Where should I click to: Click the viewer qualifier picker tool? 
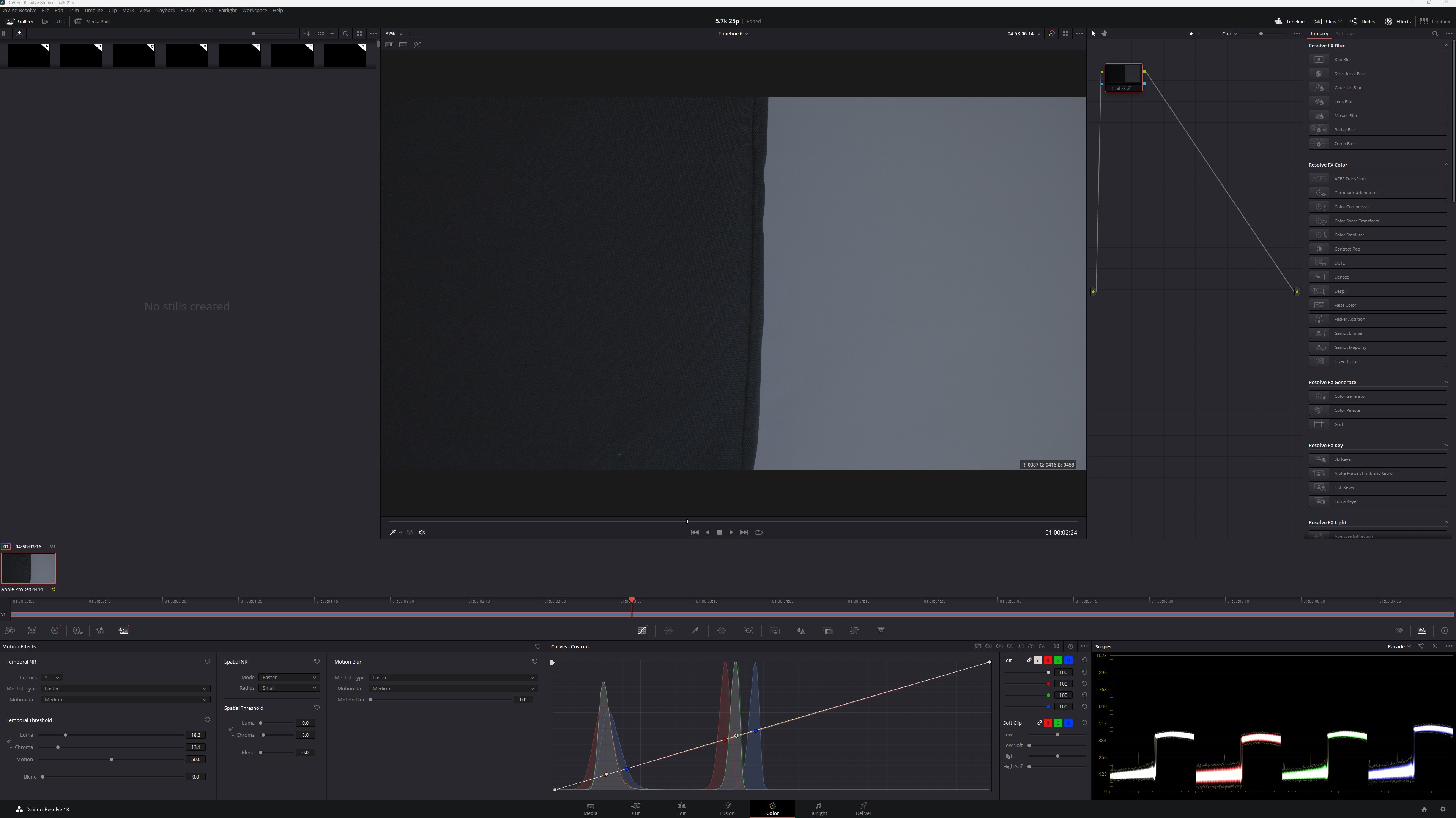(x=393, y=532)
